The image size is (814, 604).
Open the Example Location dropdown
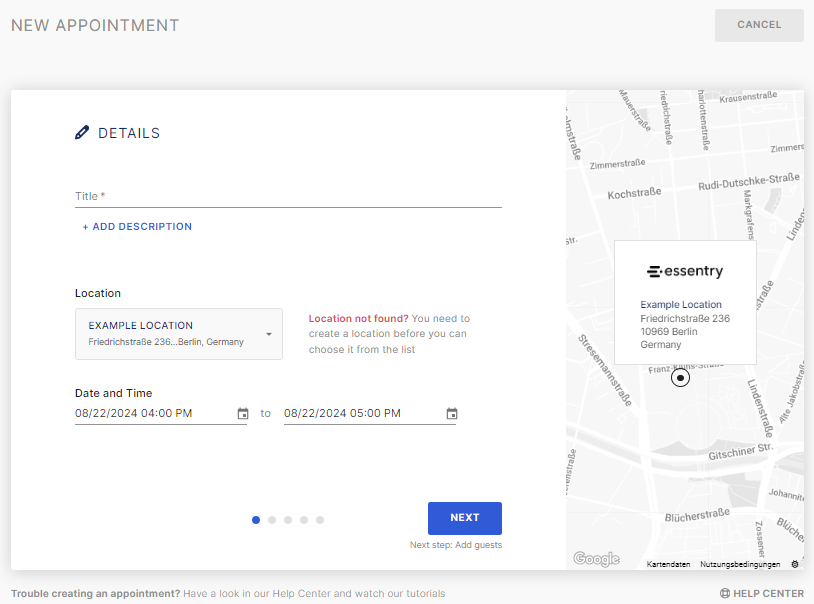click(179, 334)
